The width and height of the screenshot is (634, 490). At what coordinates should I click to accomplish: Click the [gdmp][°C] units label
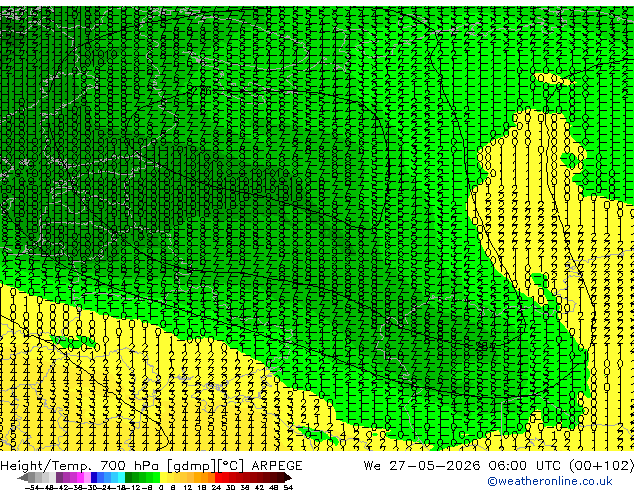206,466
